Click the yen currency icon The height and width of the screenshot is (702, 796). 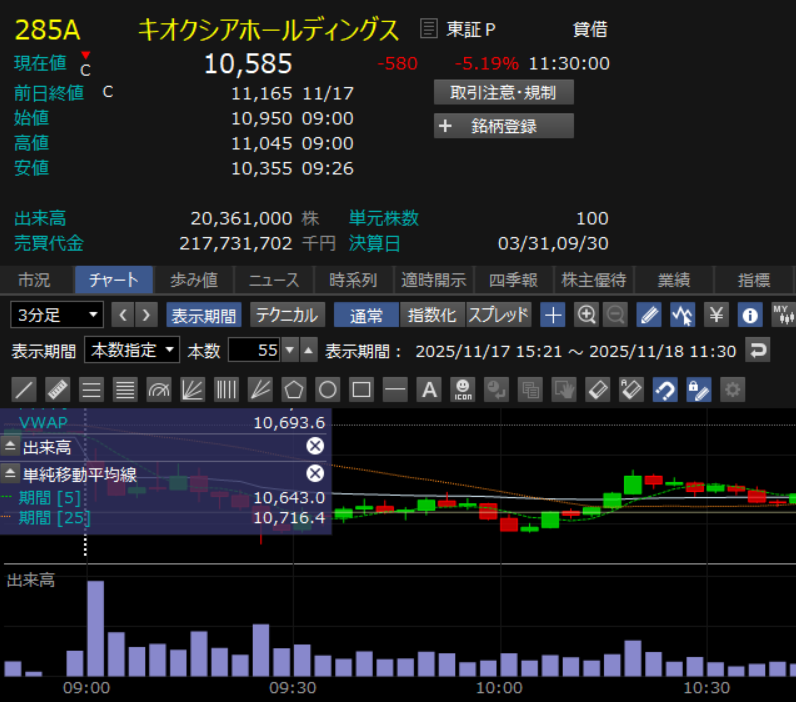coord(716,315)
